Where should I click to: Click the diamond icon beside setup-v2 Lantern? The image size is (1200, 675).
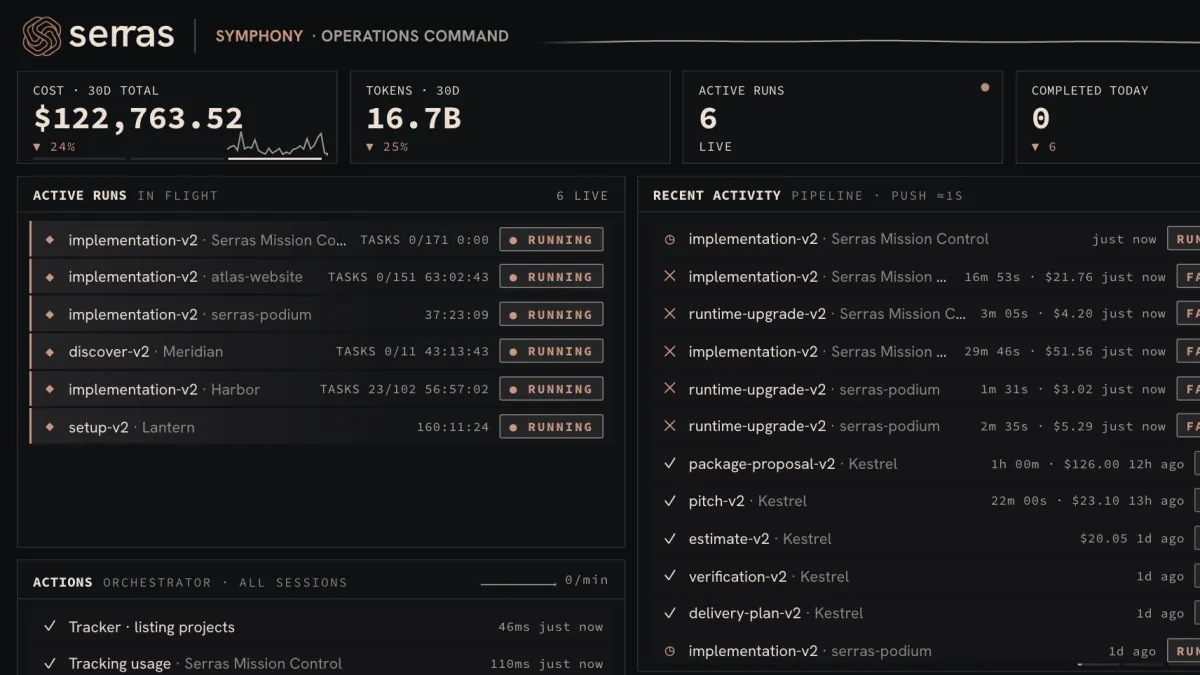point(49,427)
